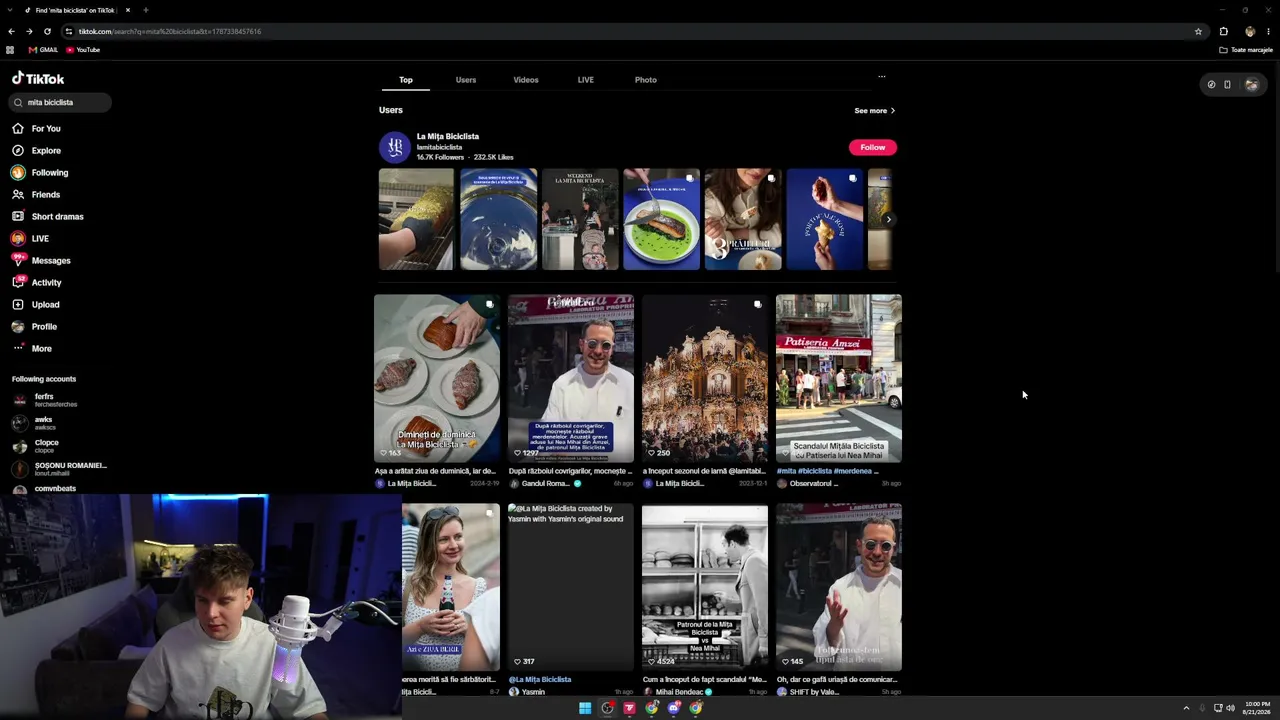
Task: Open the woman holding bottle video
Action: tap(451, 587)
